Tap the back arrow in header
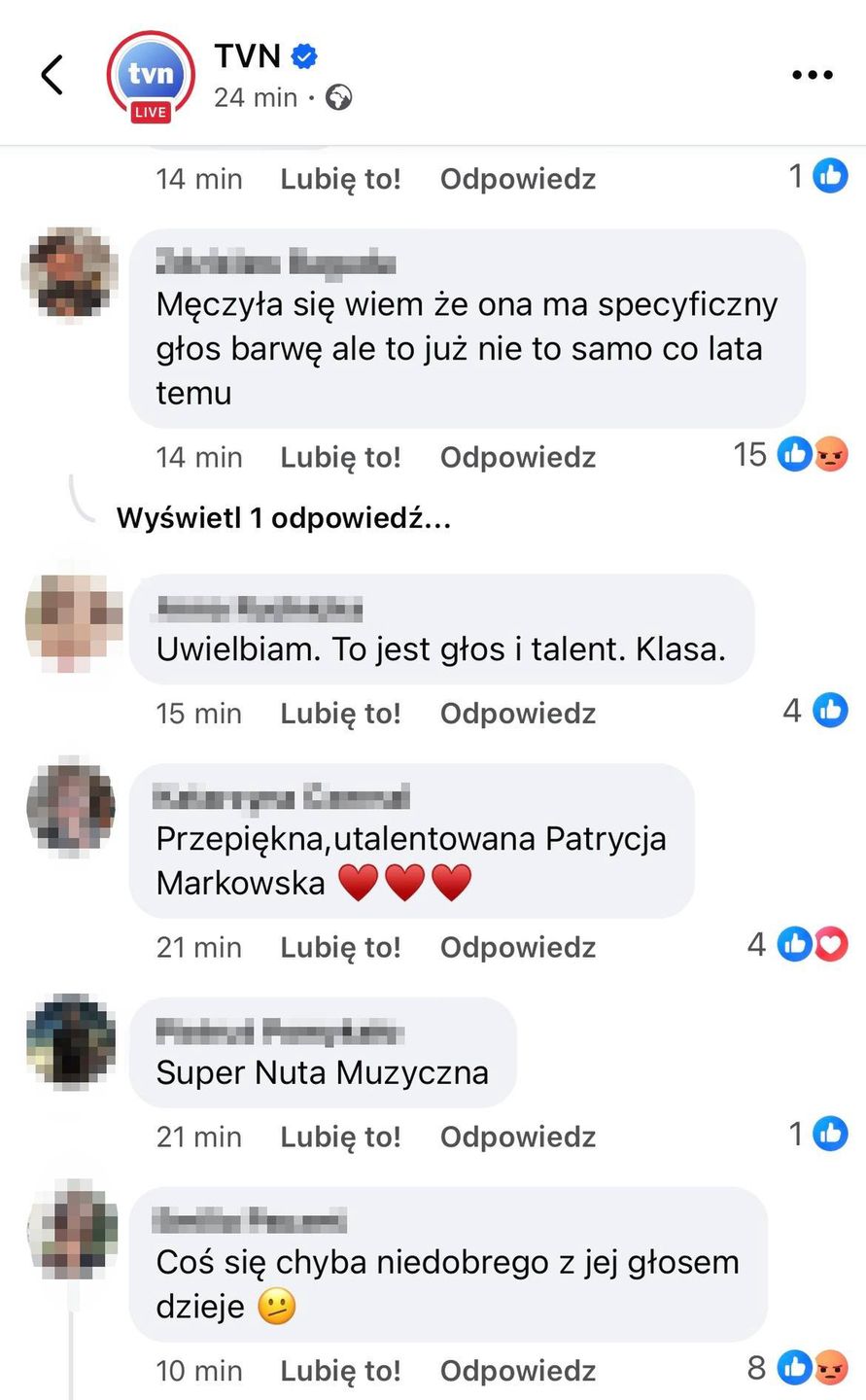The image size is (866, 1400). tap(52, 75)
